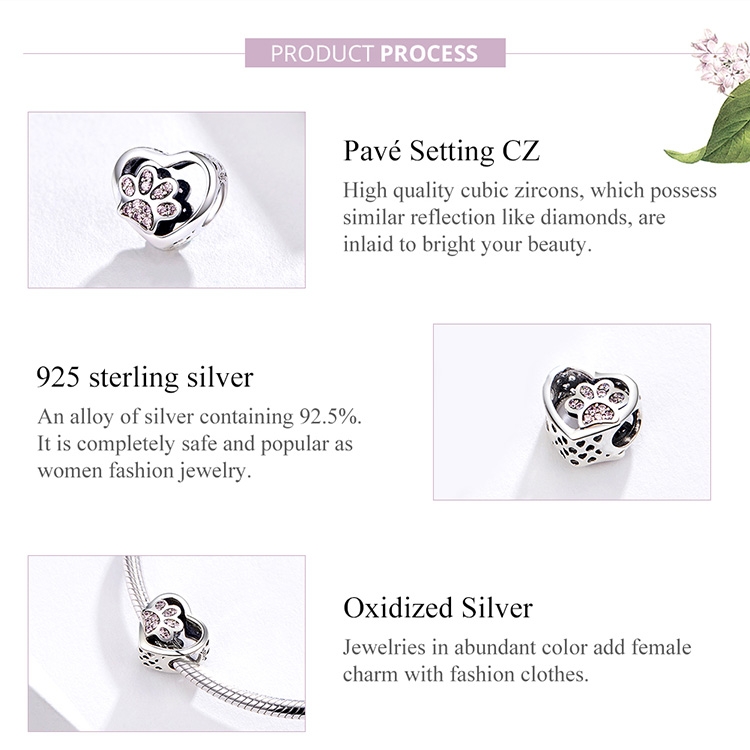Viewport: 750px width, 750px height.
Task: Select the 925 sterling silver heading
Action: (144, 376)
